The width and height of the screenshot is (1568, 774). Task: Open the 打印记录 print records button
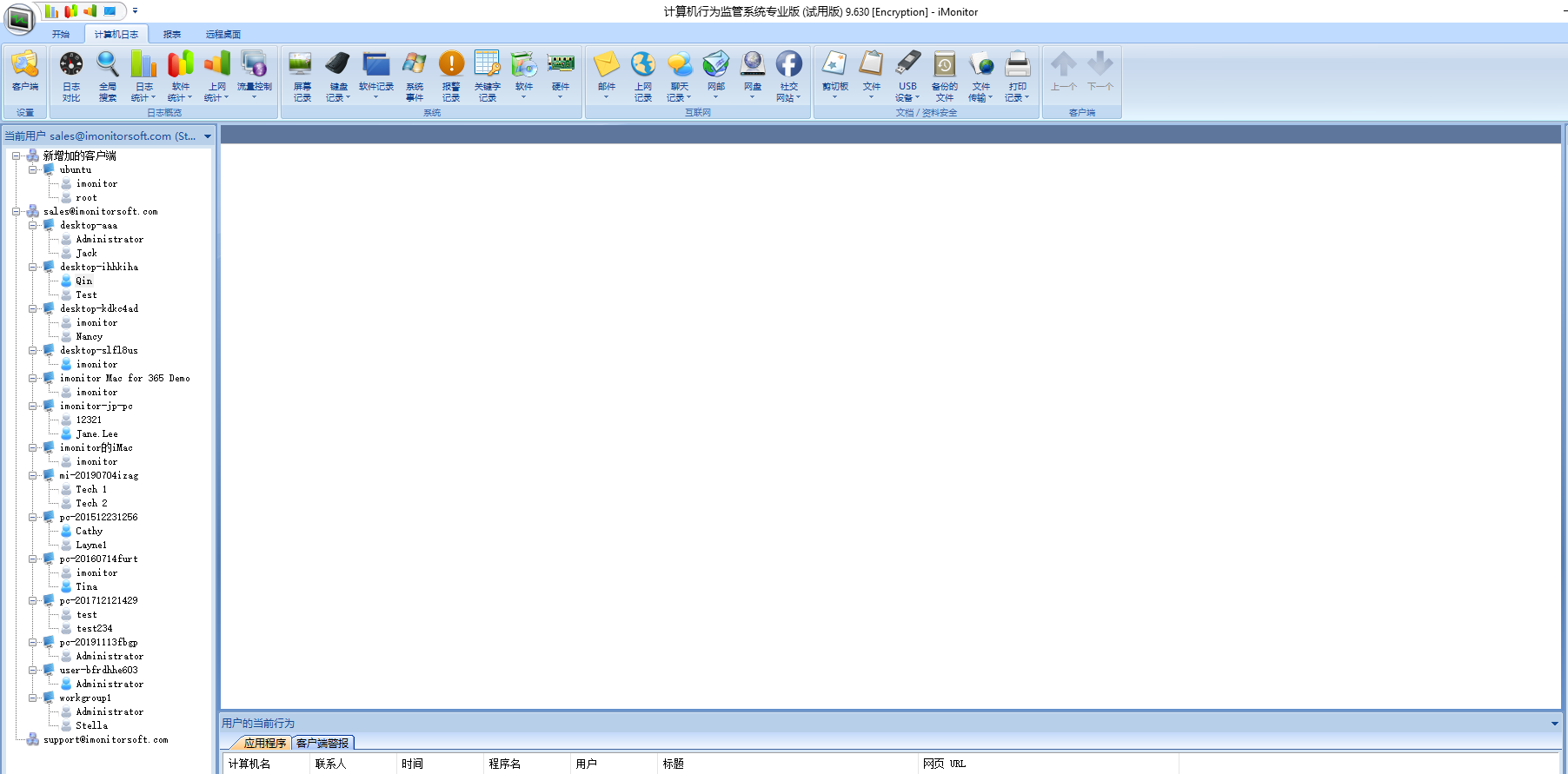tap(1018, 76)
